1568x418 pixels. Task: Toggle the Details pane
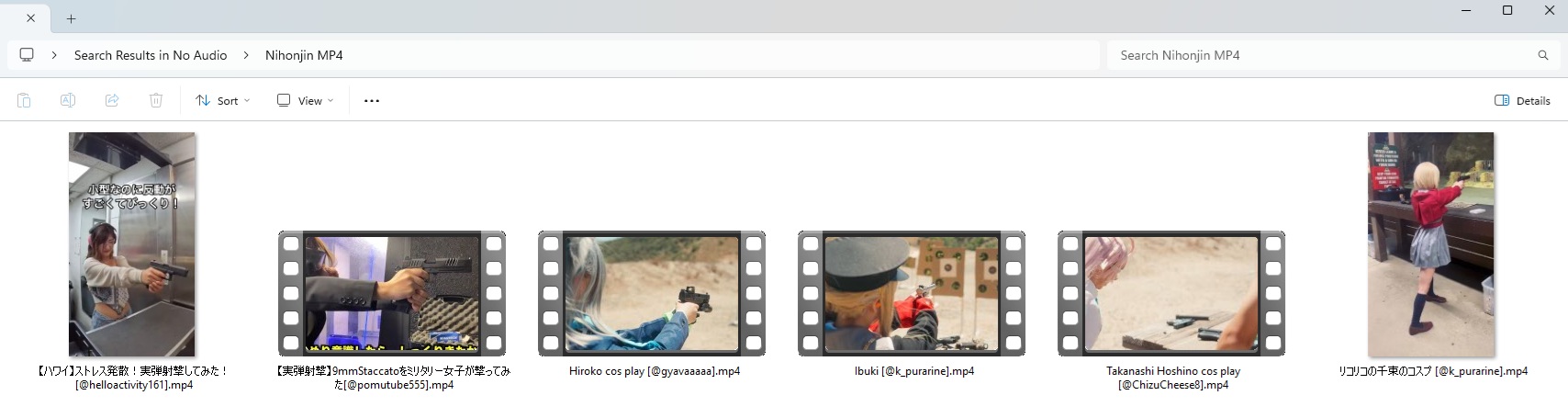click(x=1522, y=100)
